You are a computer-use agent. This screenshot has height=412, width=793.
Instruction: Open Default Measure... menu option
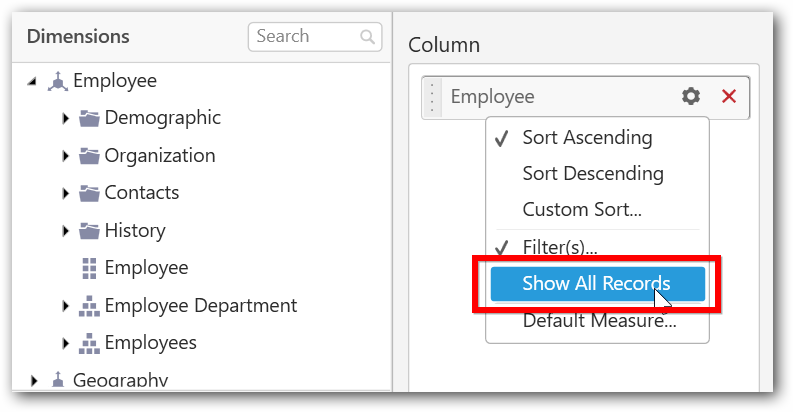coord(599,322)
